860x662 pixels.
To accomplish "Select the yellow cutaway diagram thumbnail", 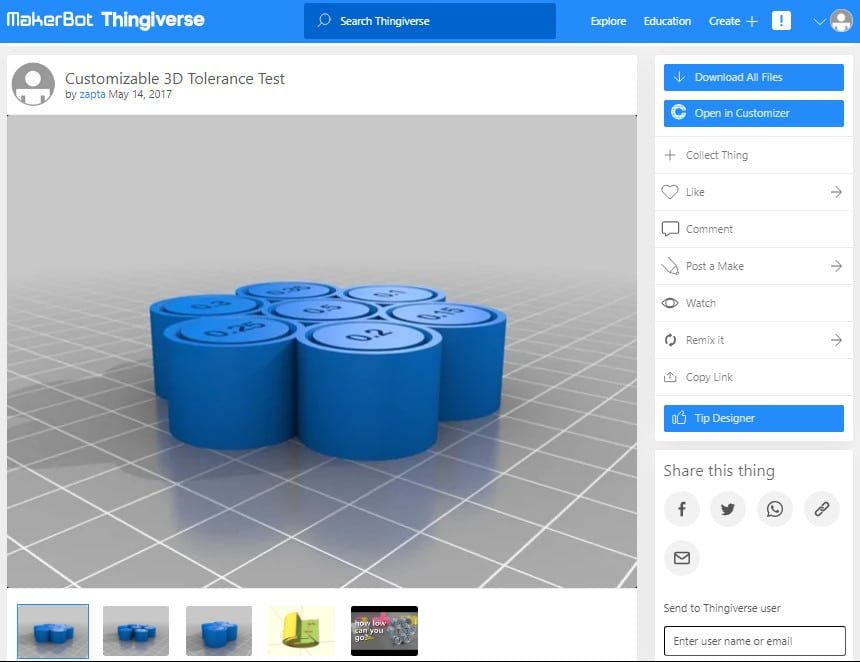I will point(301,631).
